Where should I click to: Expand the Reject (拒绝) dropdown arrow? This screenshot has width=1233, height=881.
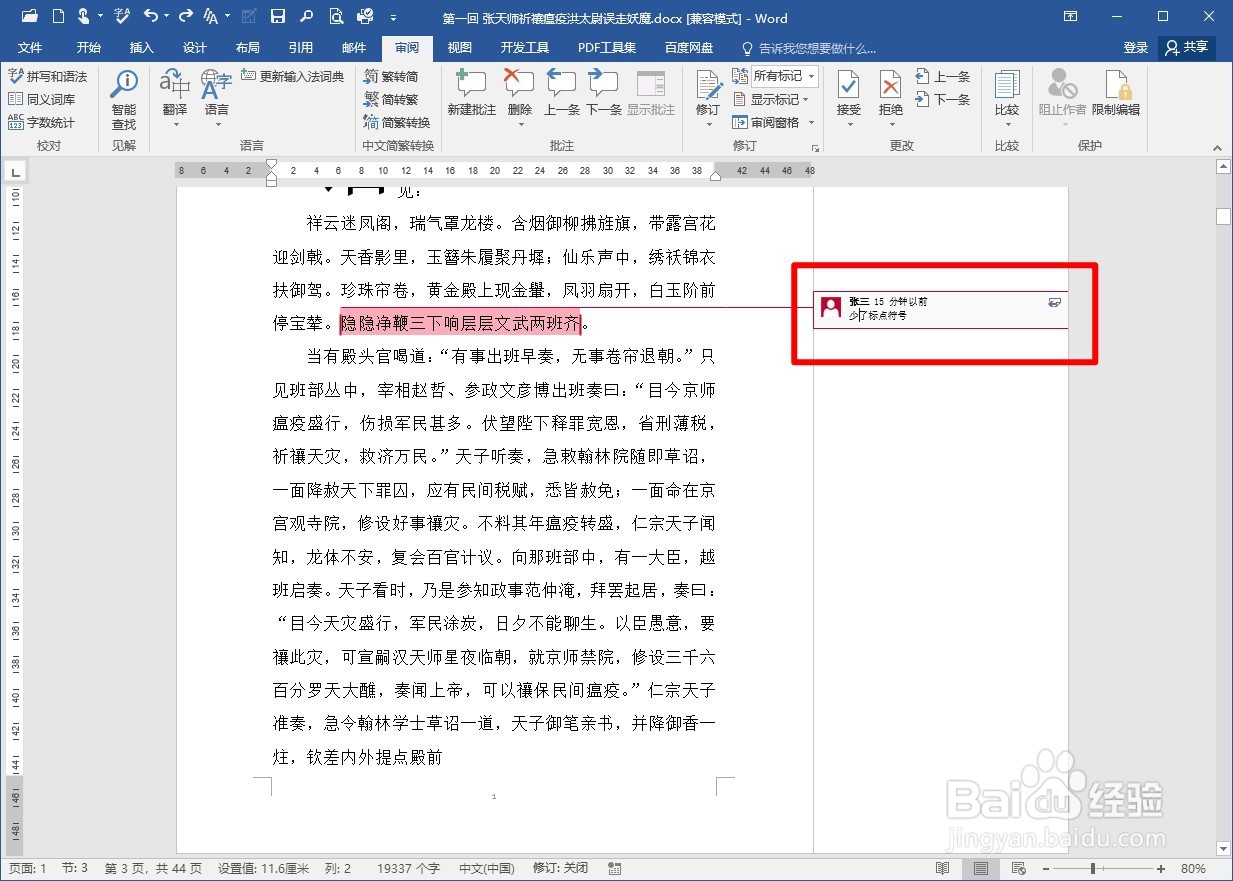coord(890,125)
